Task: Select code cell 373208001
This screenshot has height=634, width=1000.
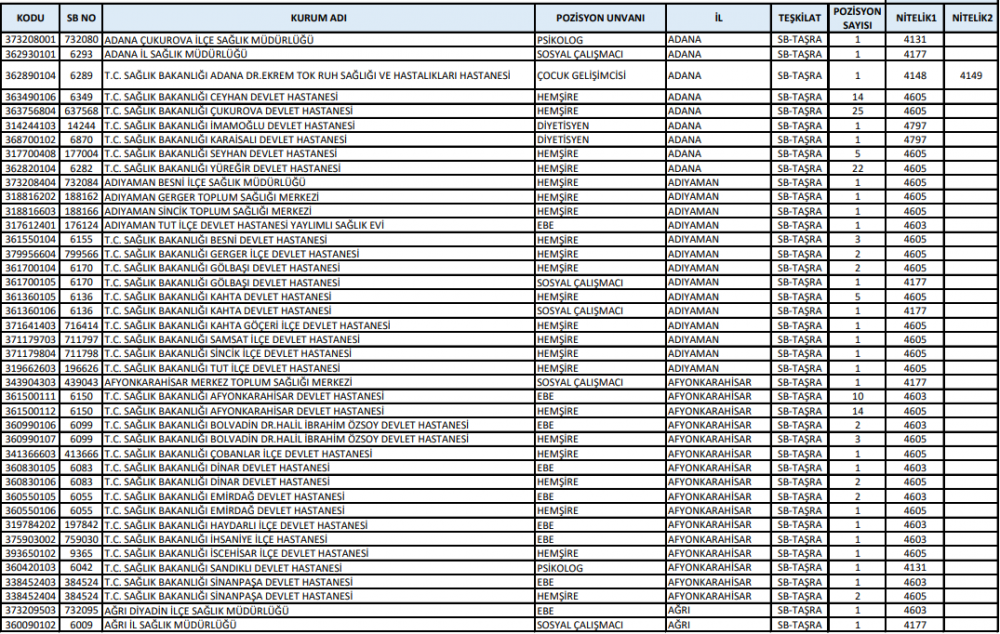Action: [x=31, y=40]
